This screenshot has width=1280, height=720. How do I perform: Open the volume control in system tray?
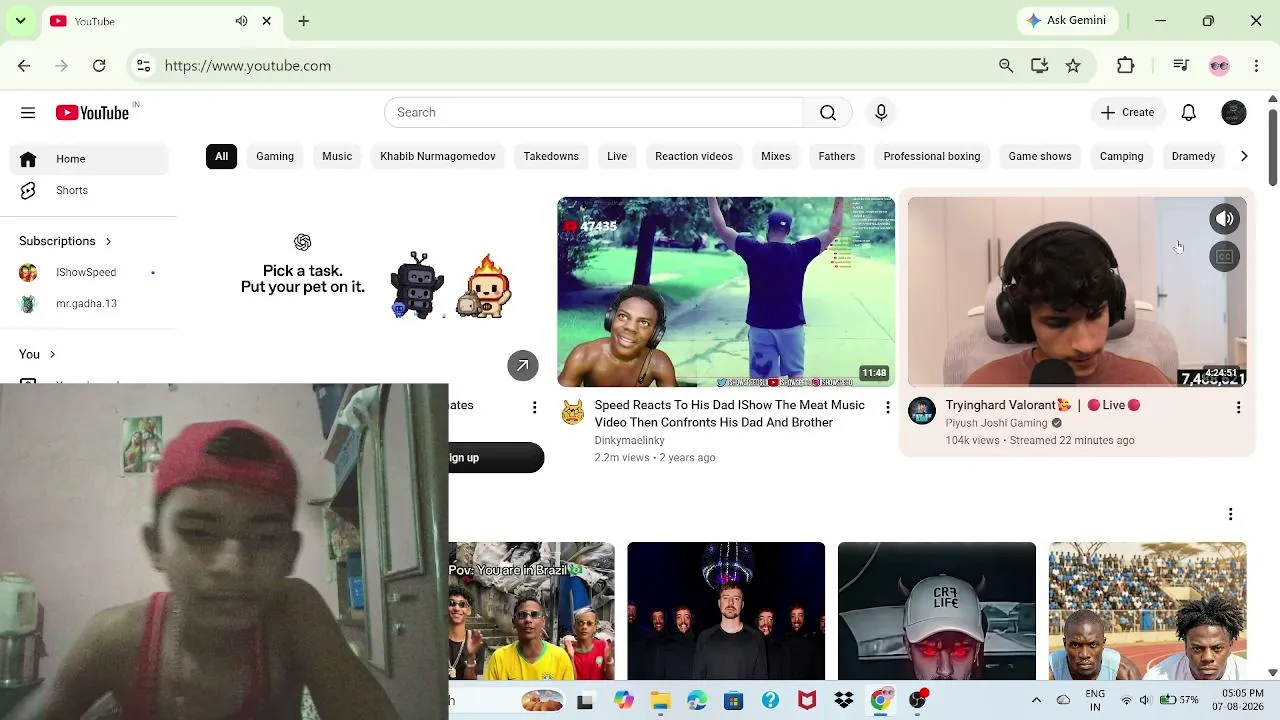click(x=1145, y=700)
